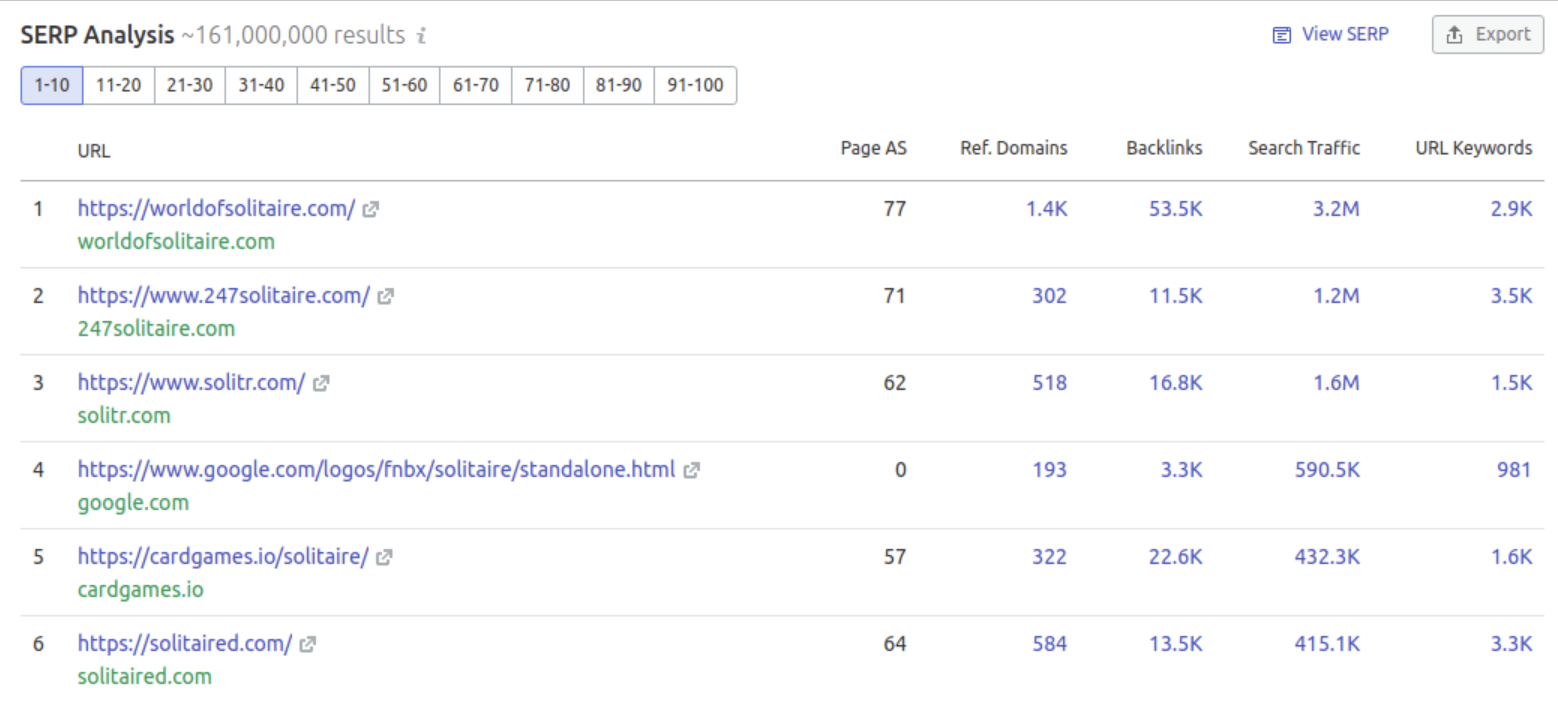The width and height of the screenshot is (1558, 702).
Task: Select the 1-10 results tab
Action: click(52, 86)
